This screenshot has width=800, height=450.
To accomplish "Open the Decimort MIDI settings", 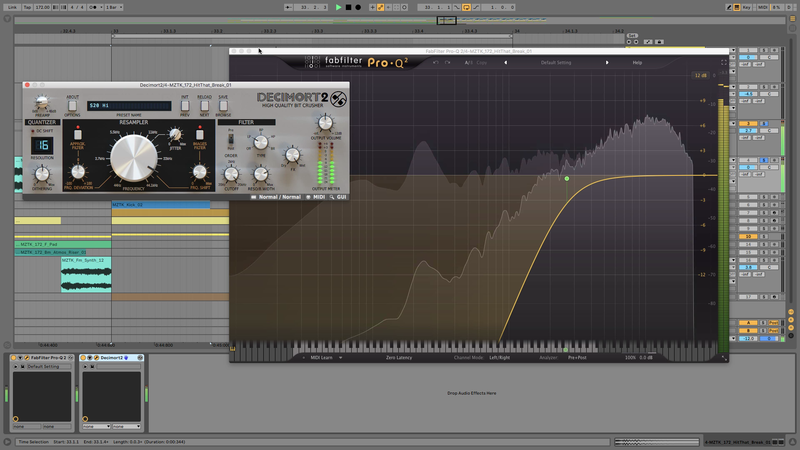I will pos(316,197).
